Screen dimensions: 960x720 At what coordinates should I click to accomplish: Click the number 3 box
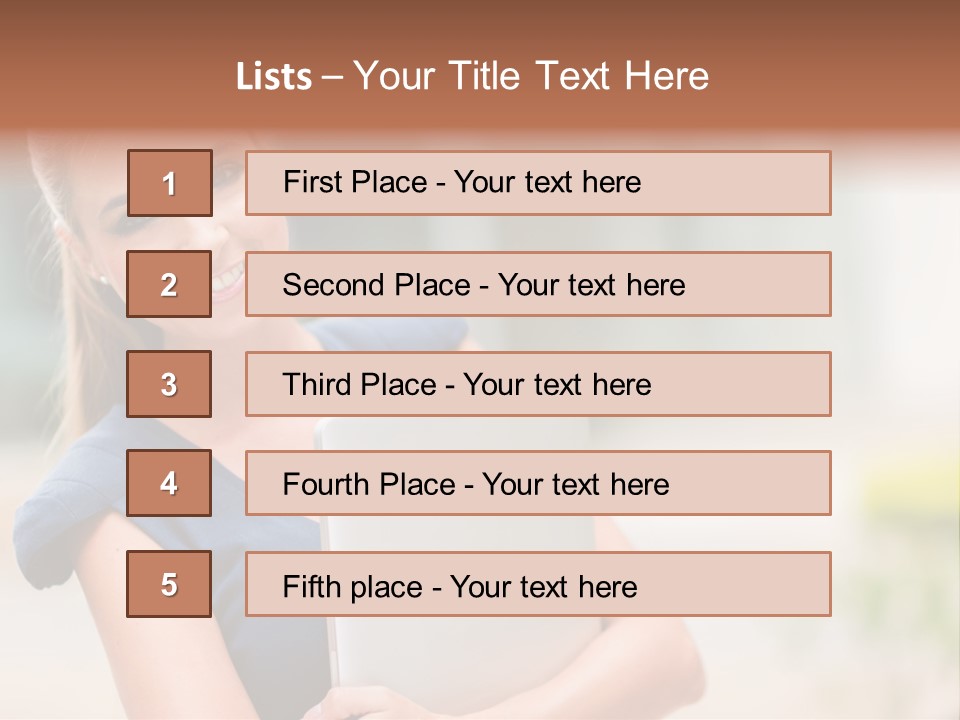pos(169,384)
